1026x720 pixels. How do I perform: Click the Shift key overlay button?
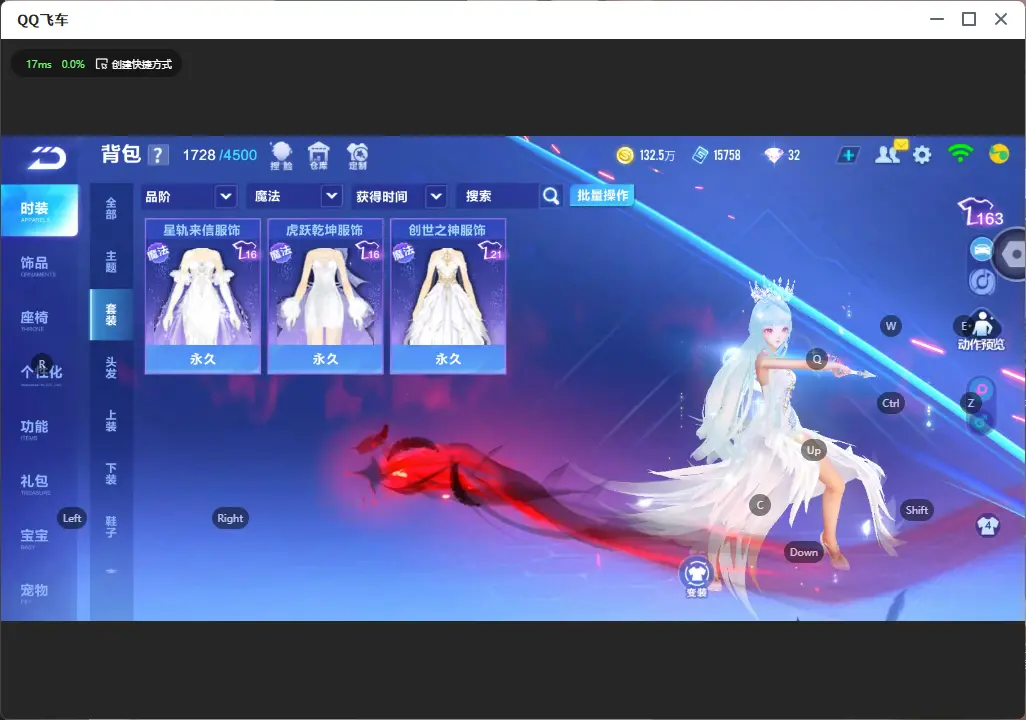[x=917, y=510]
